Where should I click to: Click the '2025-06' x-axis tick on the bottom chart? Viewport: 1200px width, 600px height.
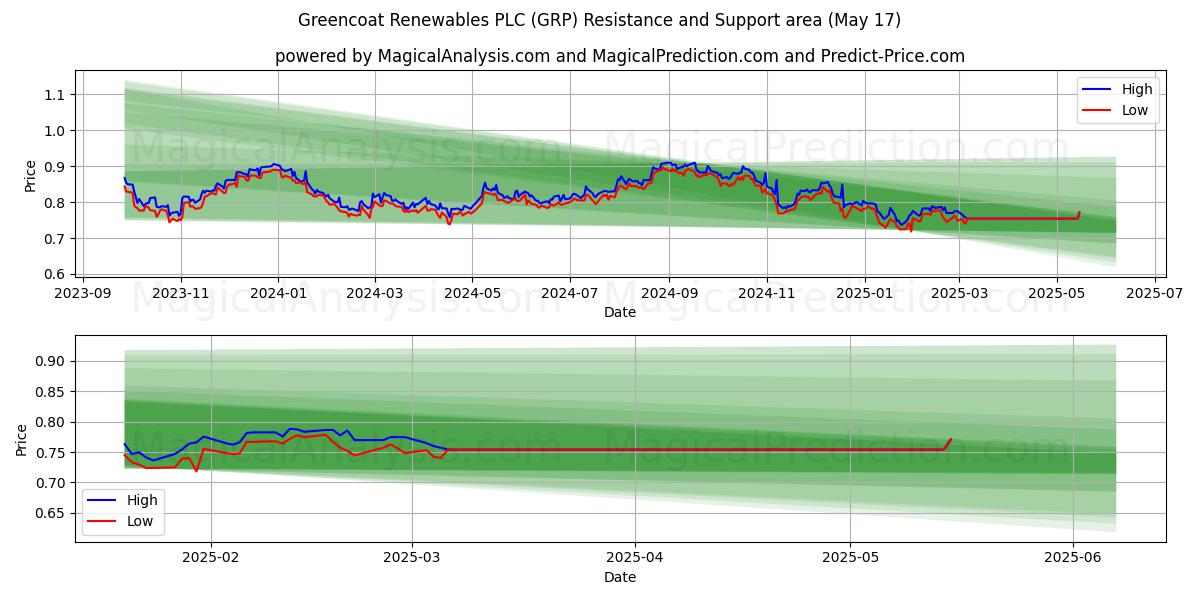point(1073,559)
